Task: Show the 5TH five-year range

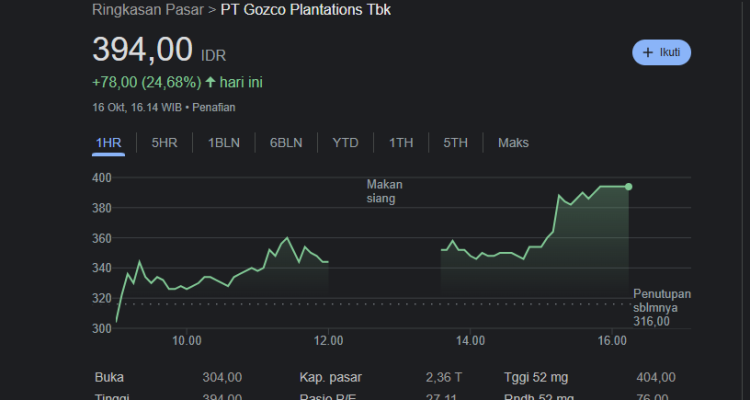Action: [x=455, y=143]
